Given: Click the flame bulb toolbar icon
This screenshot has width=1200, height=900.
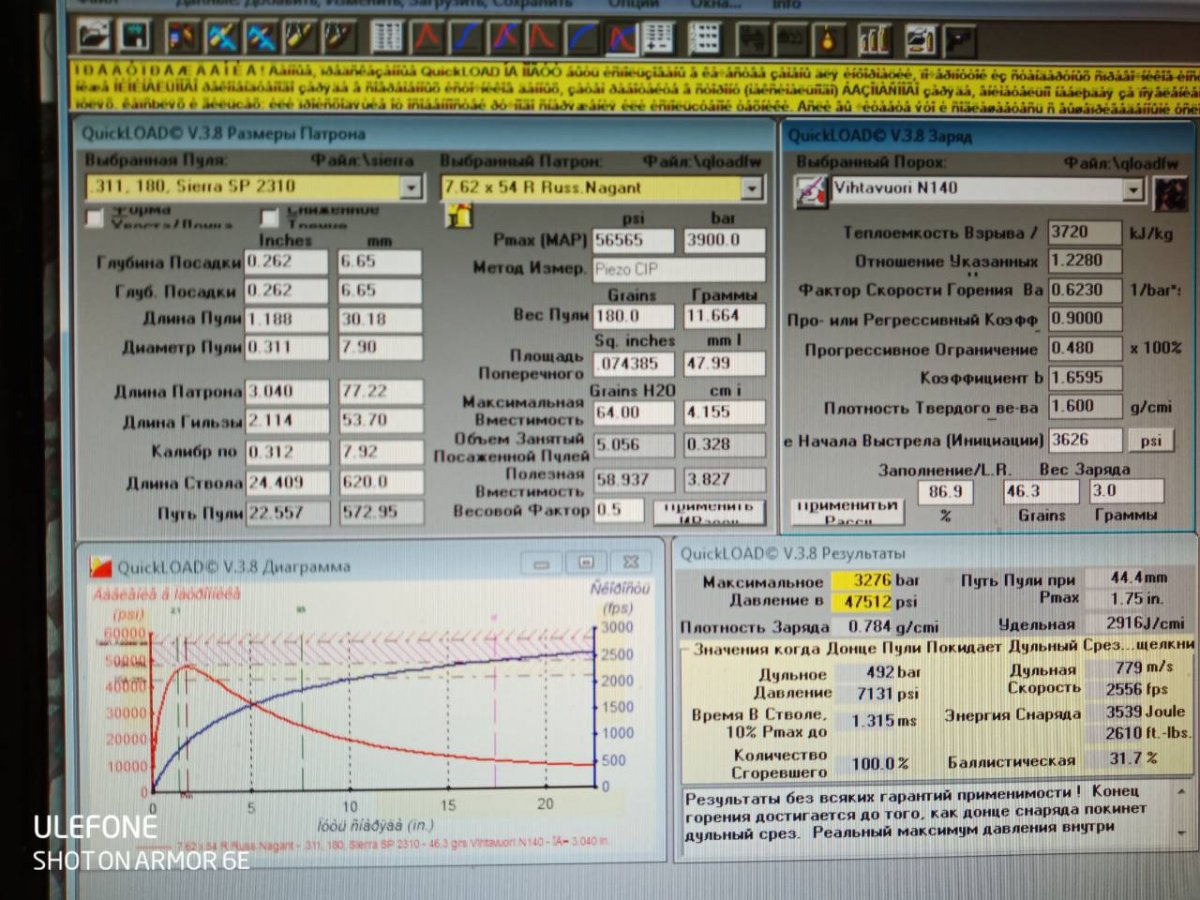Looking at the screenshot, I should pyautogui.click(x=829, y=38).
